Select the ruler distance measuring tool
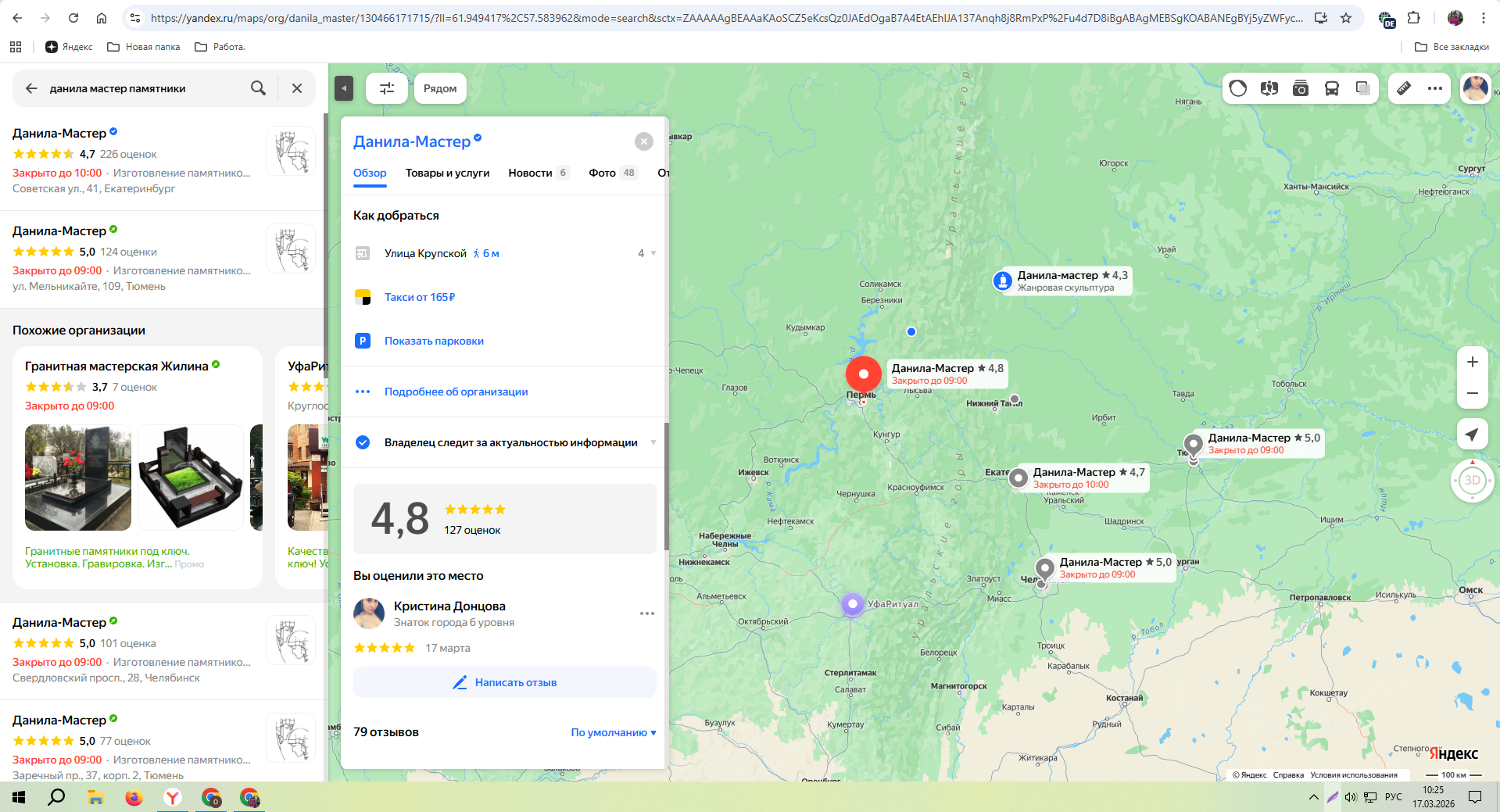The height and width of the screenshot is (812, 1500). pos(1404,88)
